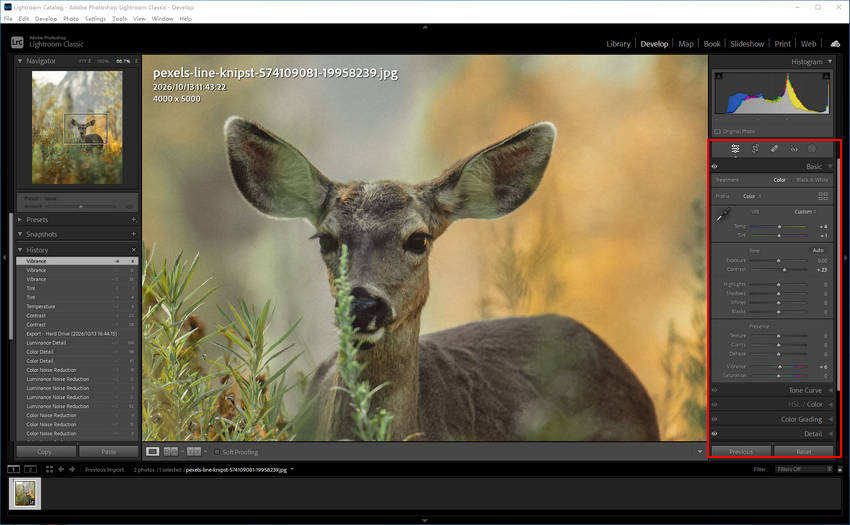Select the Red Eye correction tool icon
The height and width of the screenshot is (525, 850).
tap(794, 149)
